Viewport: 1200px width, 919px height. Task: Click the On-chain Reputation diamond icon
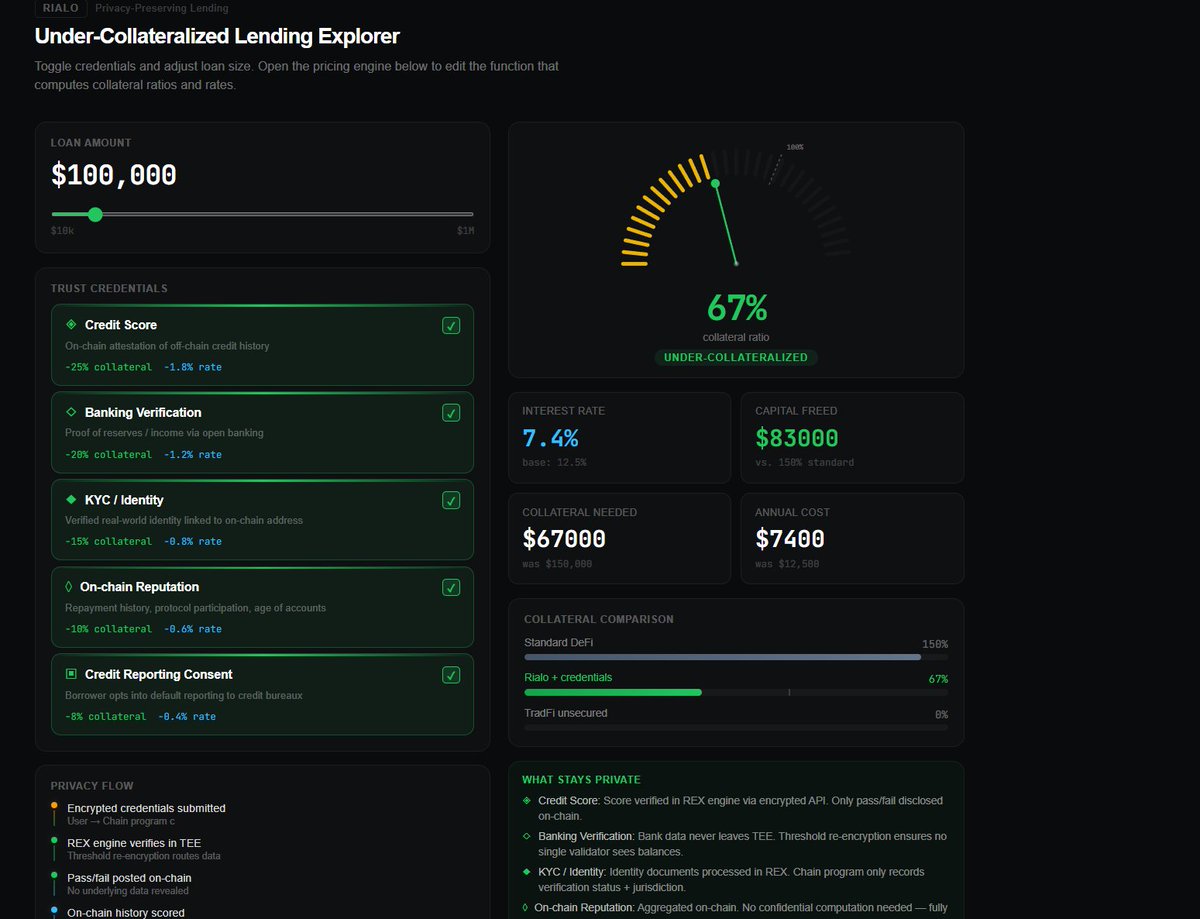coord(69,587)
